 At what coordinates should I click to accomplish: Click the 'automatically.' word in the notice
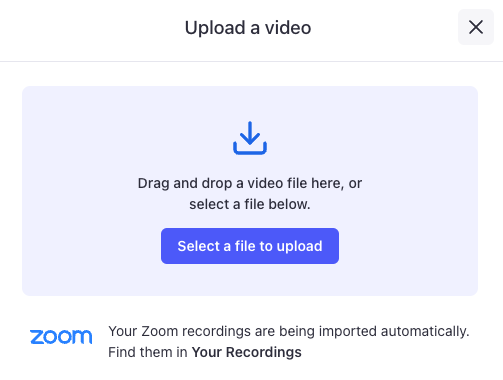[x=425, y=331]
